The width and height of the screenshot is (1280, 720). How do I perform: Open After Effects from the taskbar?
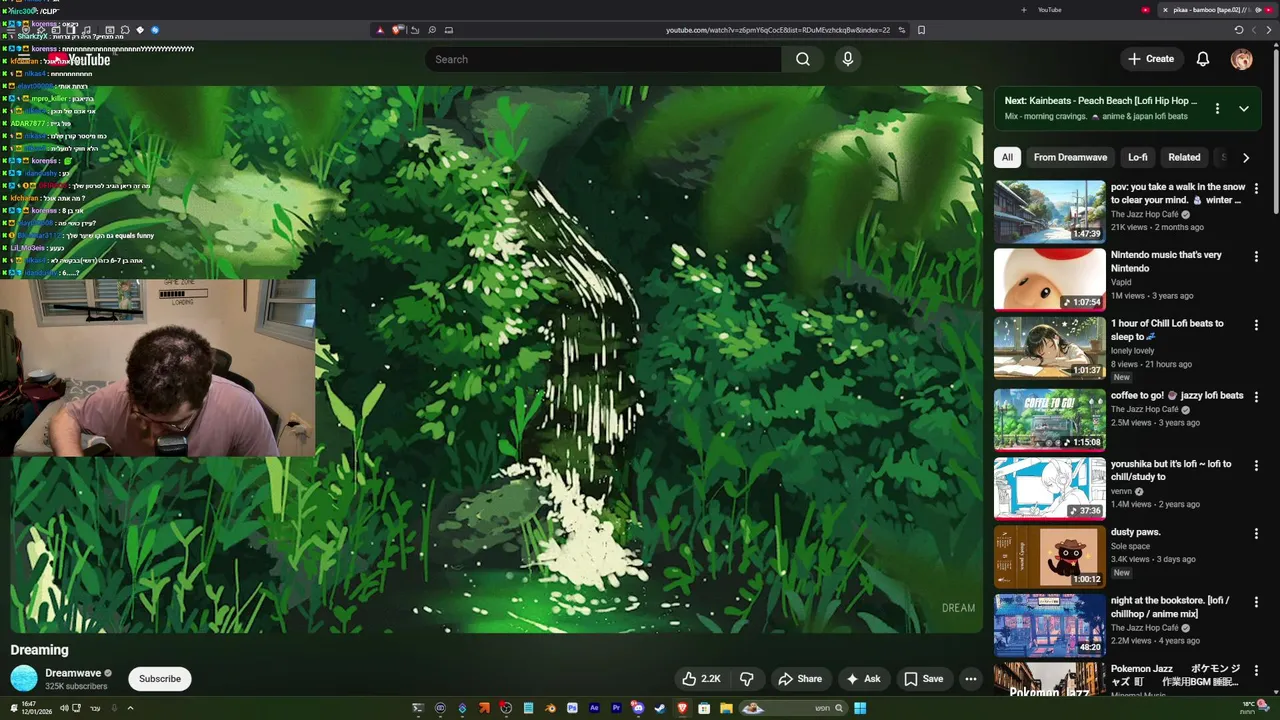click(x=594, y=708)
